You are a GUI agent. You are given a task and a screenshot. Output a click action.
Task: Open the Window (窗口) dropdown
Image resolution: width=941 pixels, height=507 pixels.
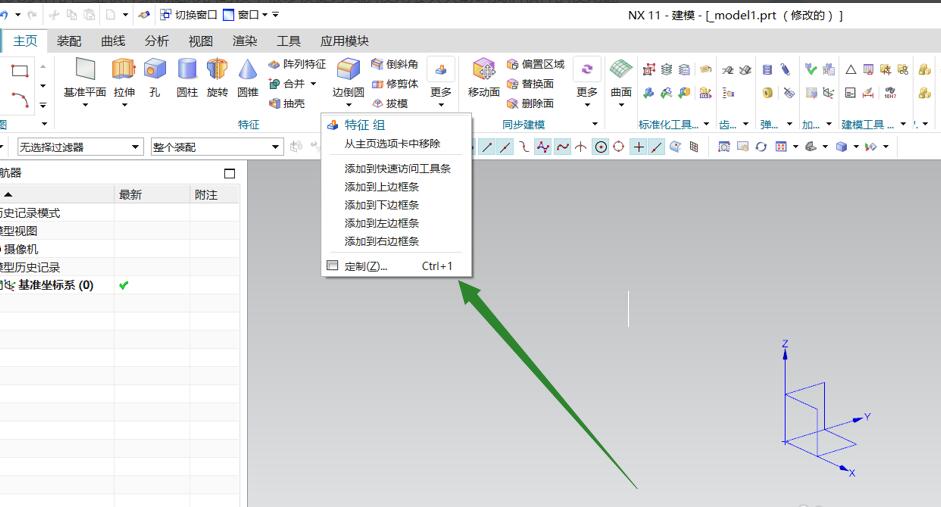pyautogui.click(x=245, y=14)
